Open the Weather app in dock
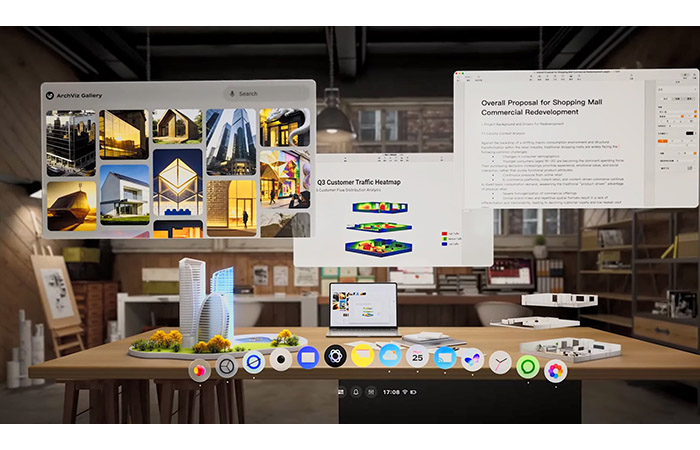Screen dimensions: 700x450 [x=389, y=356]
